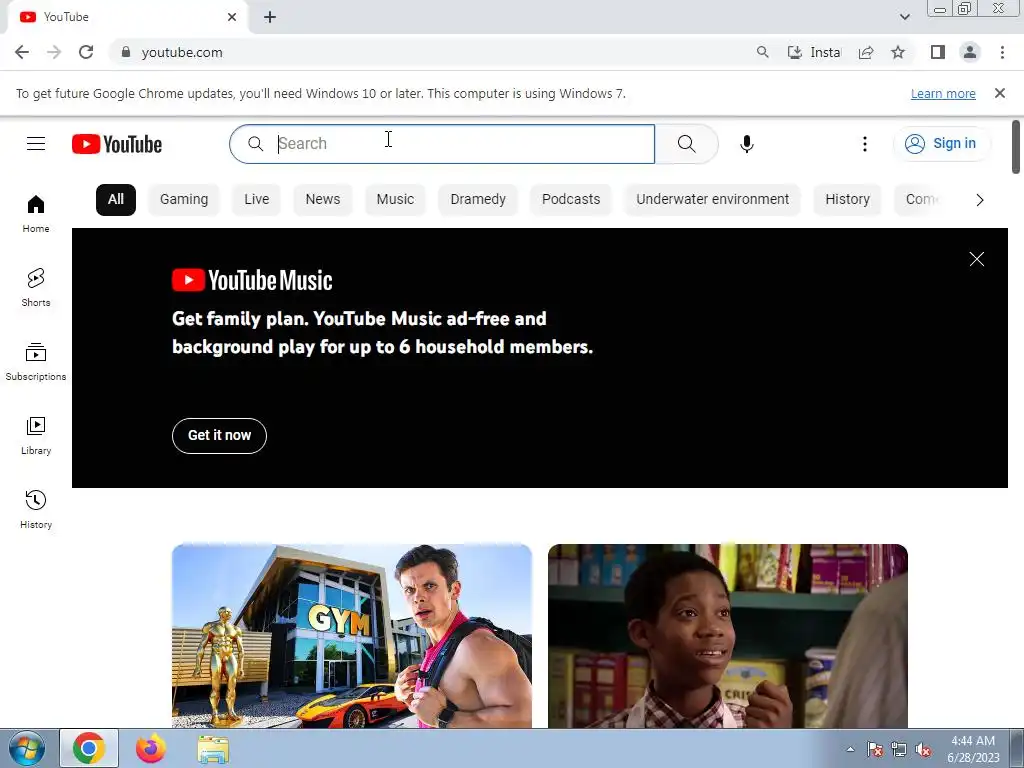The height and width of the screenshot is (768, 1024).
Task: Toggle the Chrome side panel
Action: point(938,52)
